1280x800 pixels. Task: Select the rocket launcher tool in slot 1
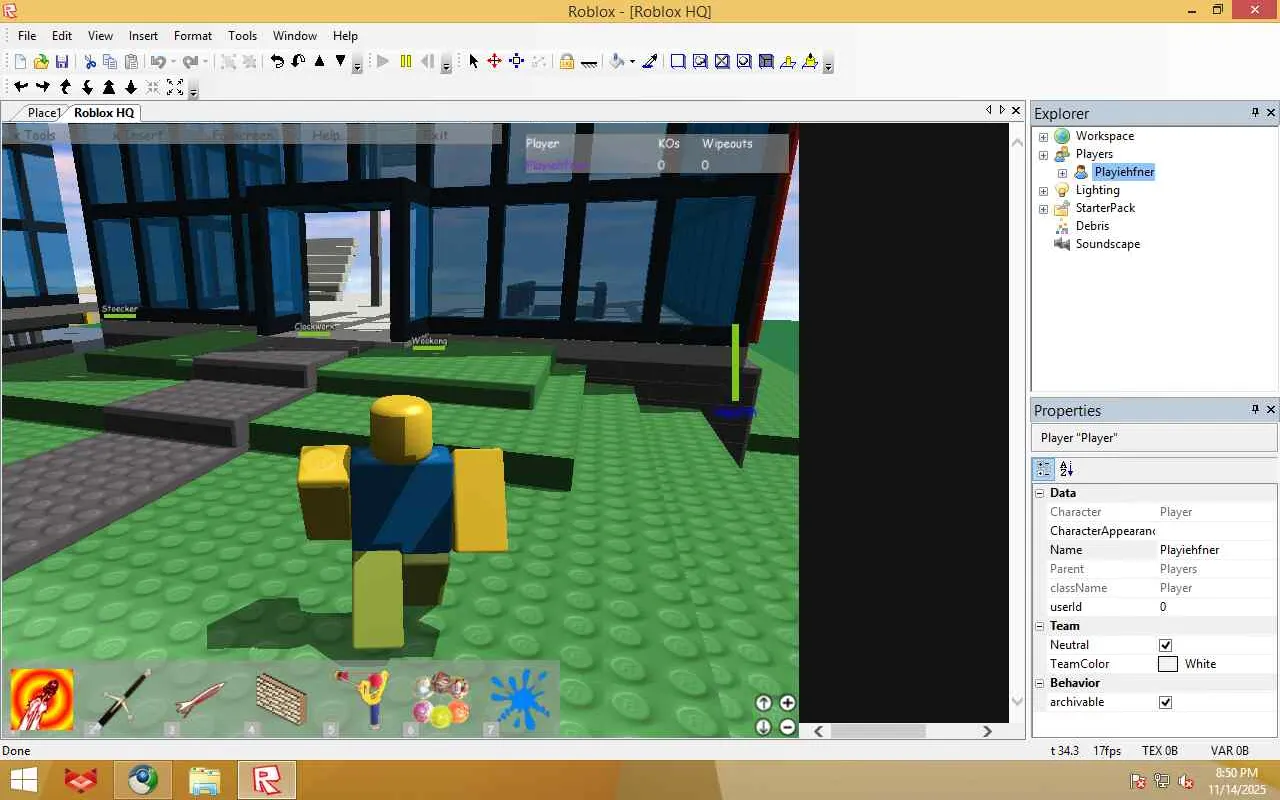pos(42,699)
